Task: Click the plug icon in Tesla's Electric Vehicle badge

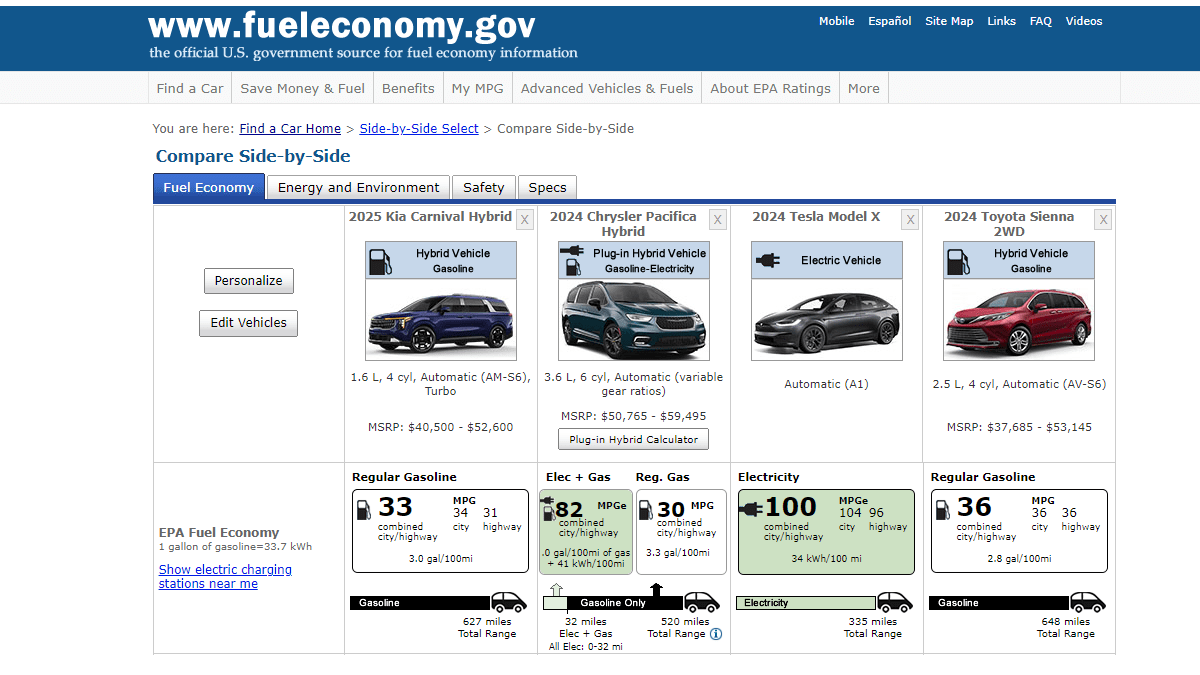Action: coord(768,260)
